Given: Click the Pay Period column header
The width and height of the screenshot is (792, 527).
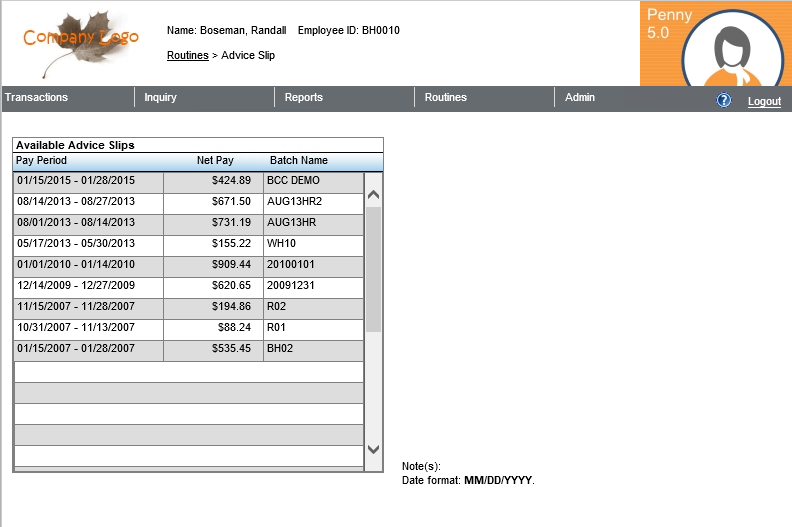Looking at the screenshot, I should pos(42,161).
